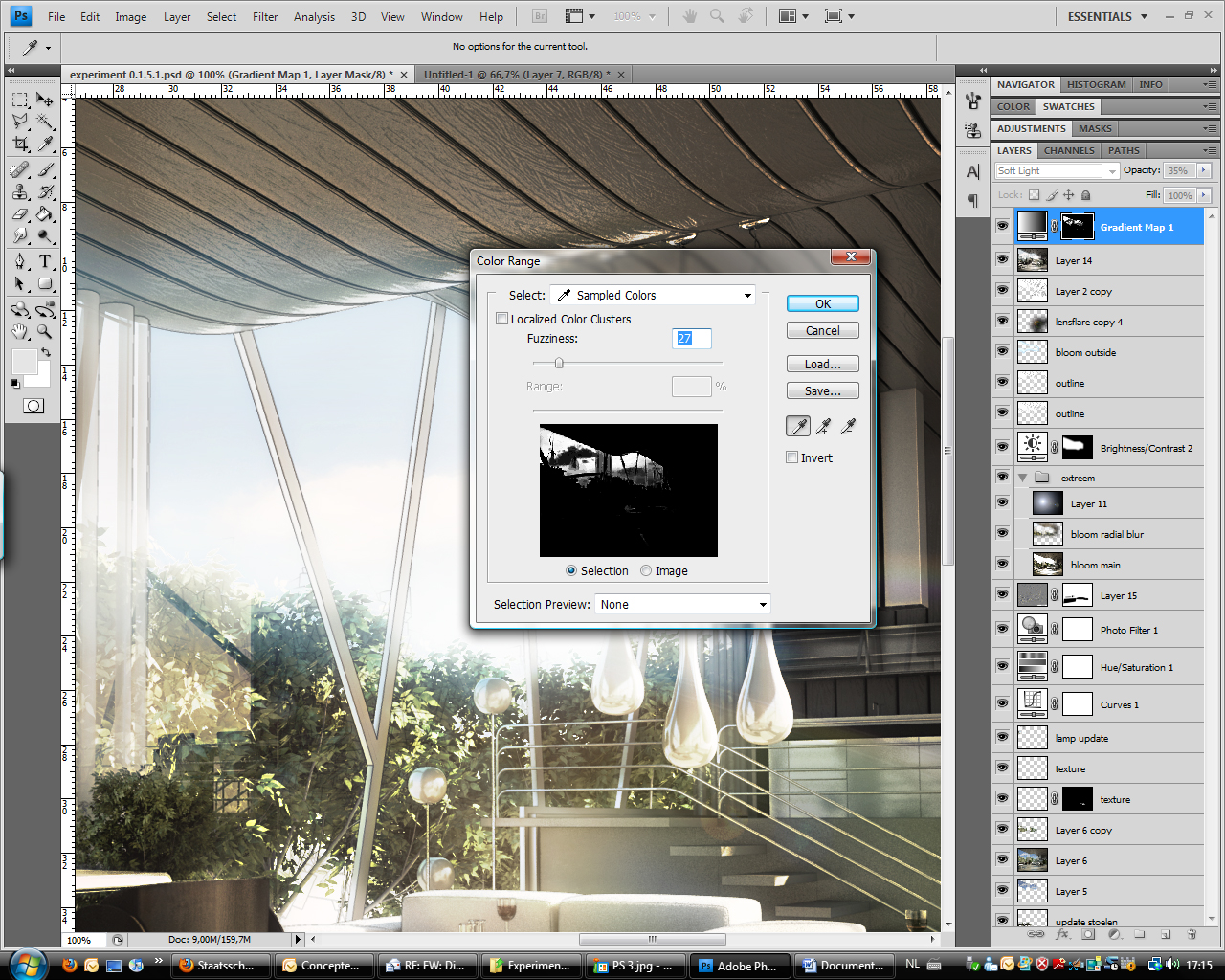Click the background color swatch
Screen dimensions: 1225x980
click(x=40, y=377)
